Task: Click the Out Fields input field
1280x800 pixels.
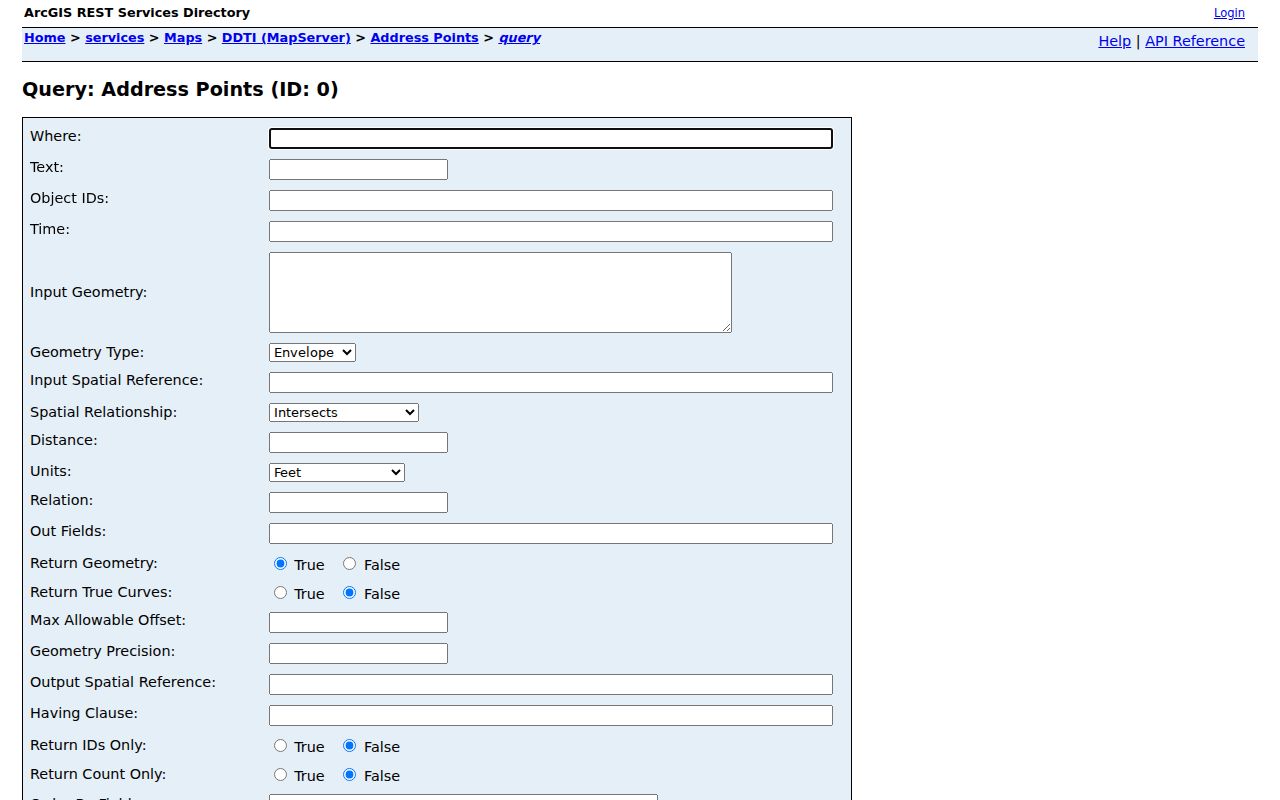Action: click(x=551, y=534)
